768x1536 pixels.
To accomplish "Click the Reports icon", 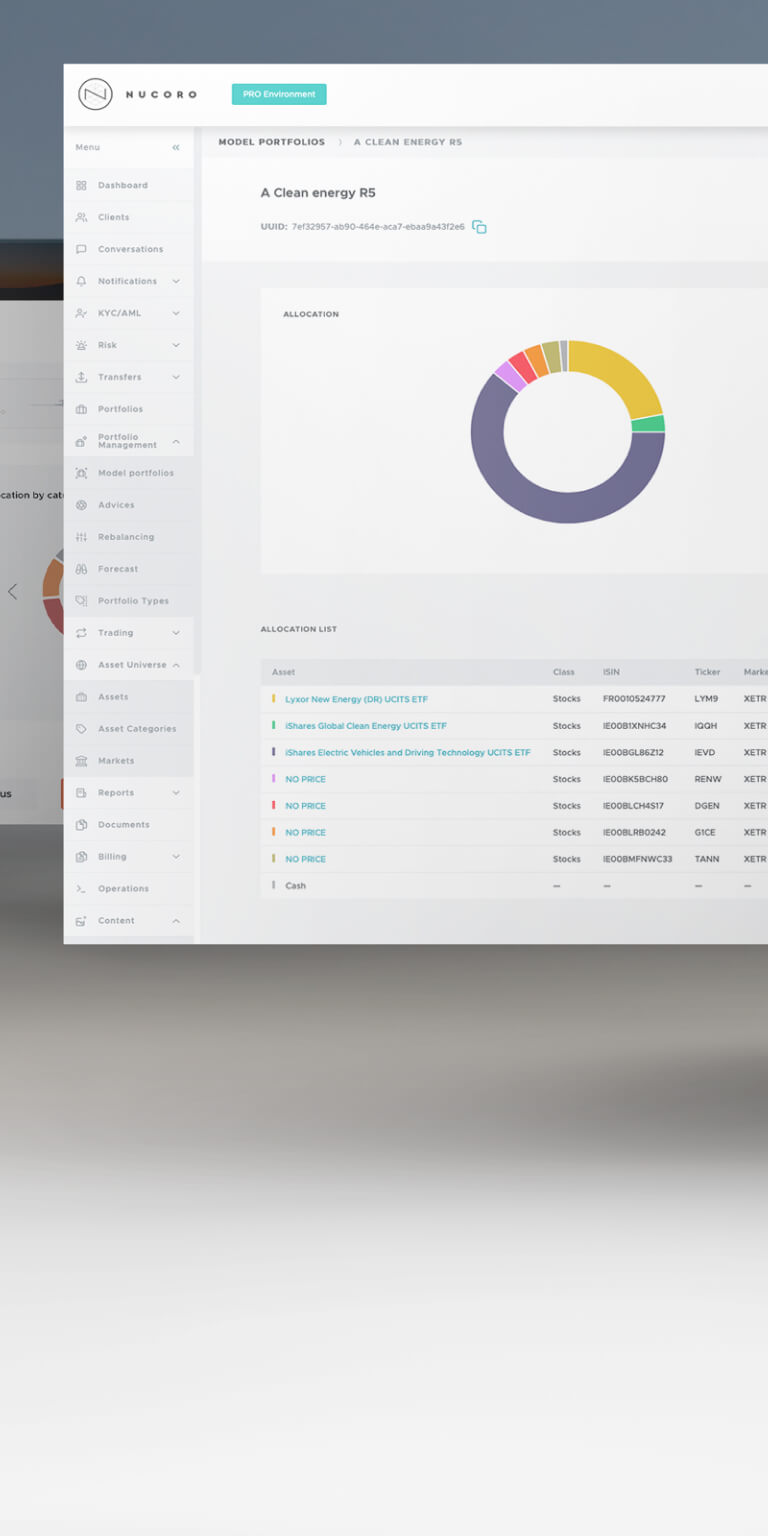I will tap(81, 794).
